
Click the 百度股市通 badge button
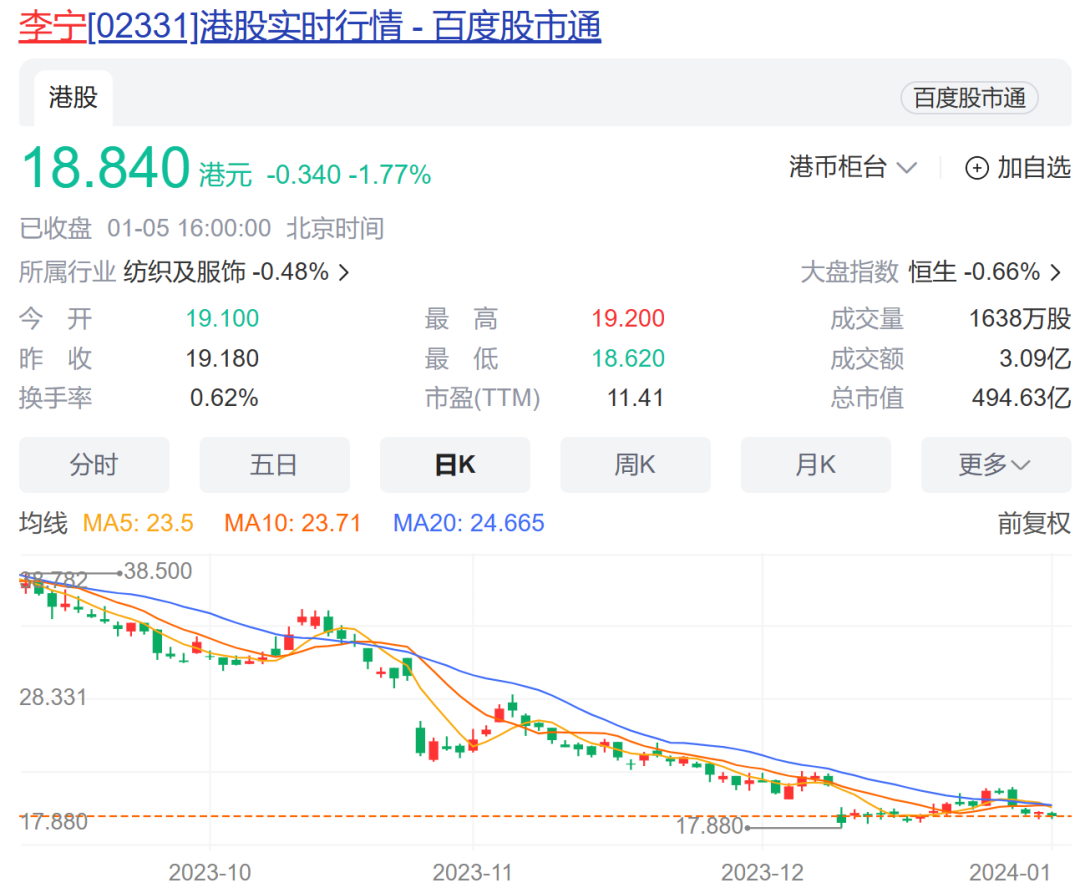[969, 98]
